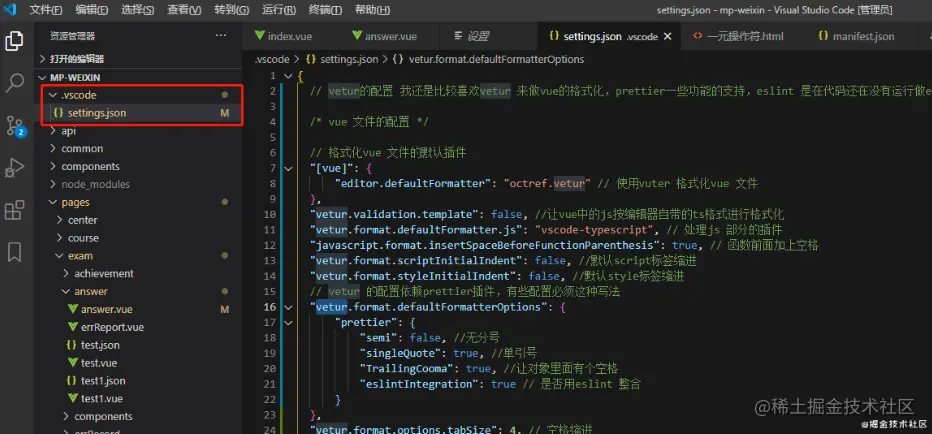932x434 pixels.
Task: Fold the prettier block at line 17
Action: 288,323
